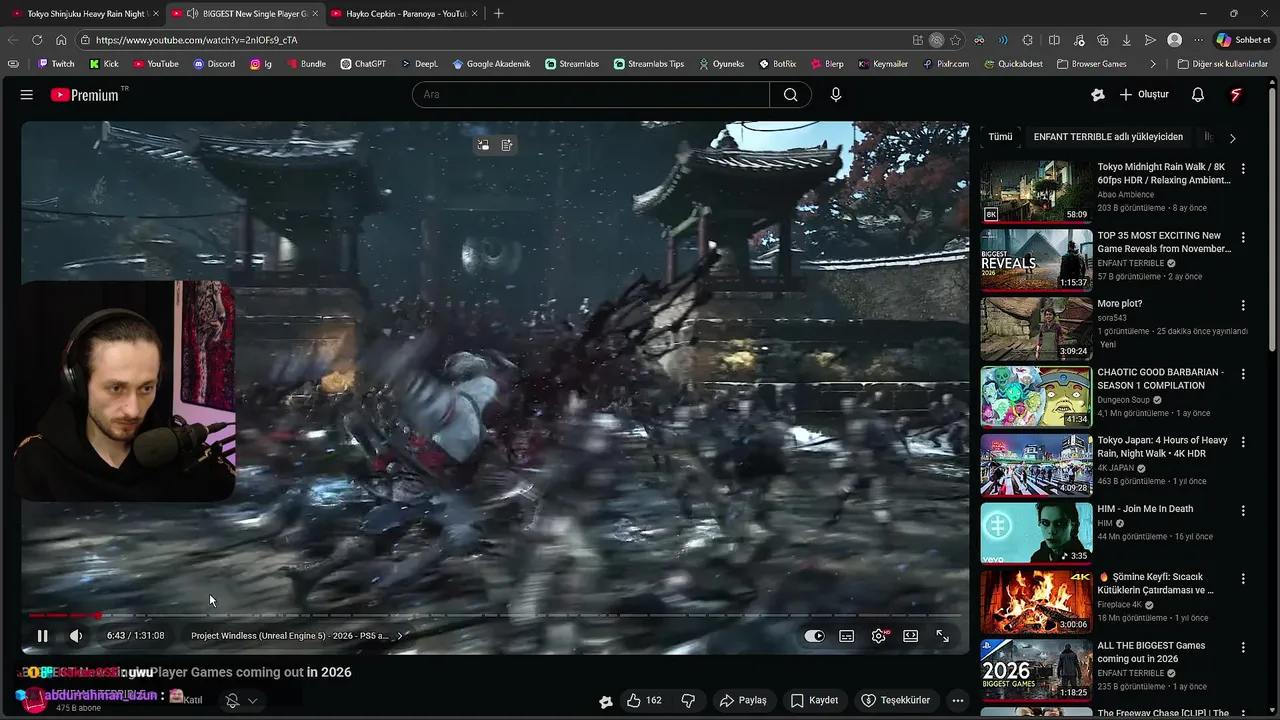Go to the browser home page
Viewport: 1280px width, 720px height.
click(61, 40)
